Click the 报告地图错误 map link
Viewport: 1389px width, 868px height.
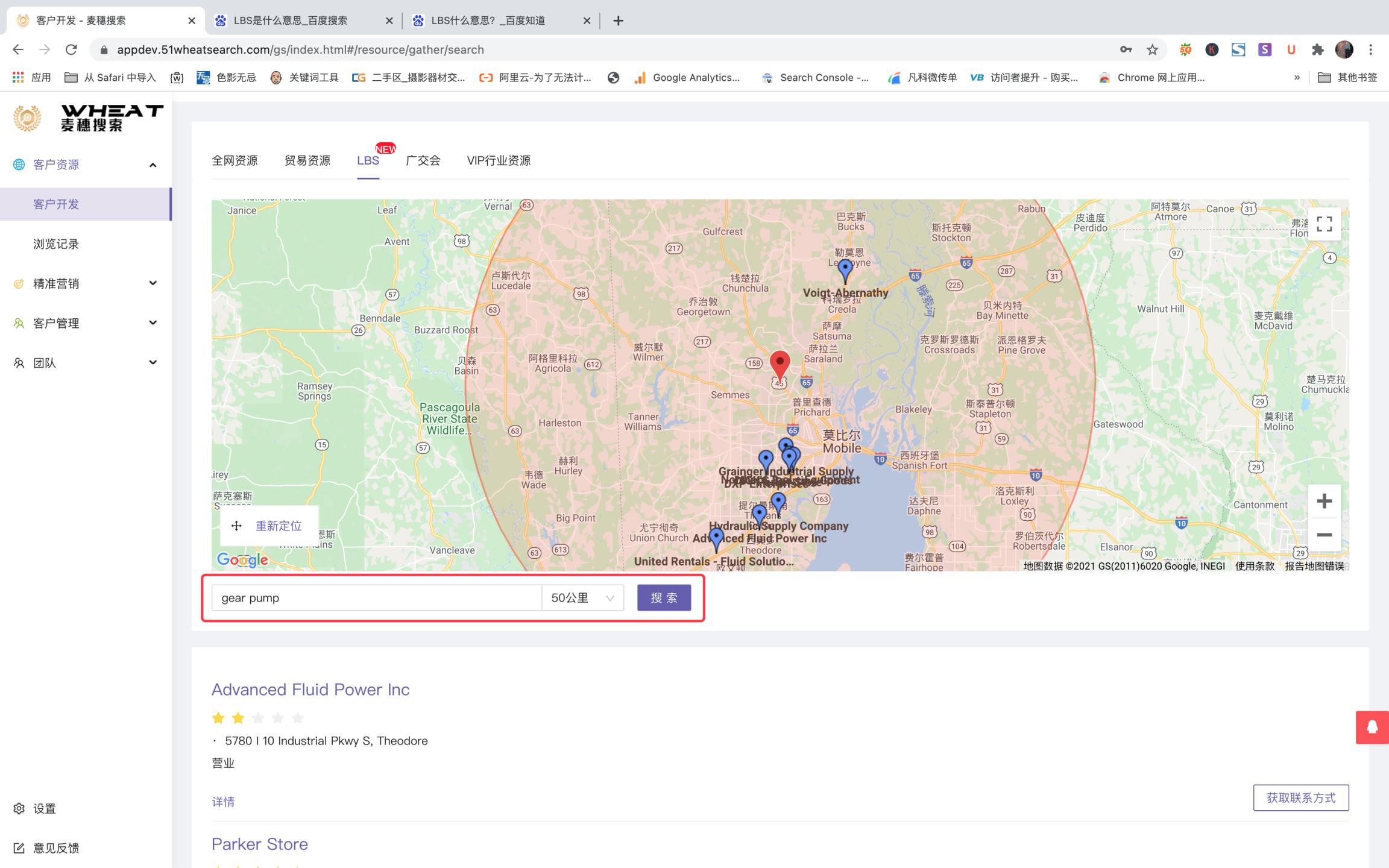[1314, 566]
